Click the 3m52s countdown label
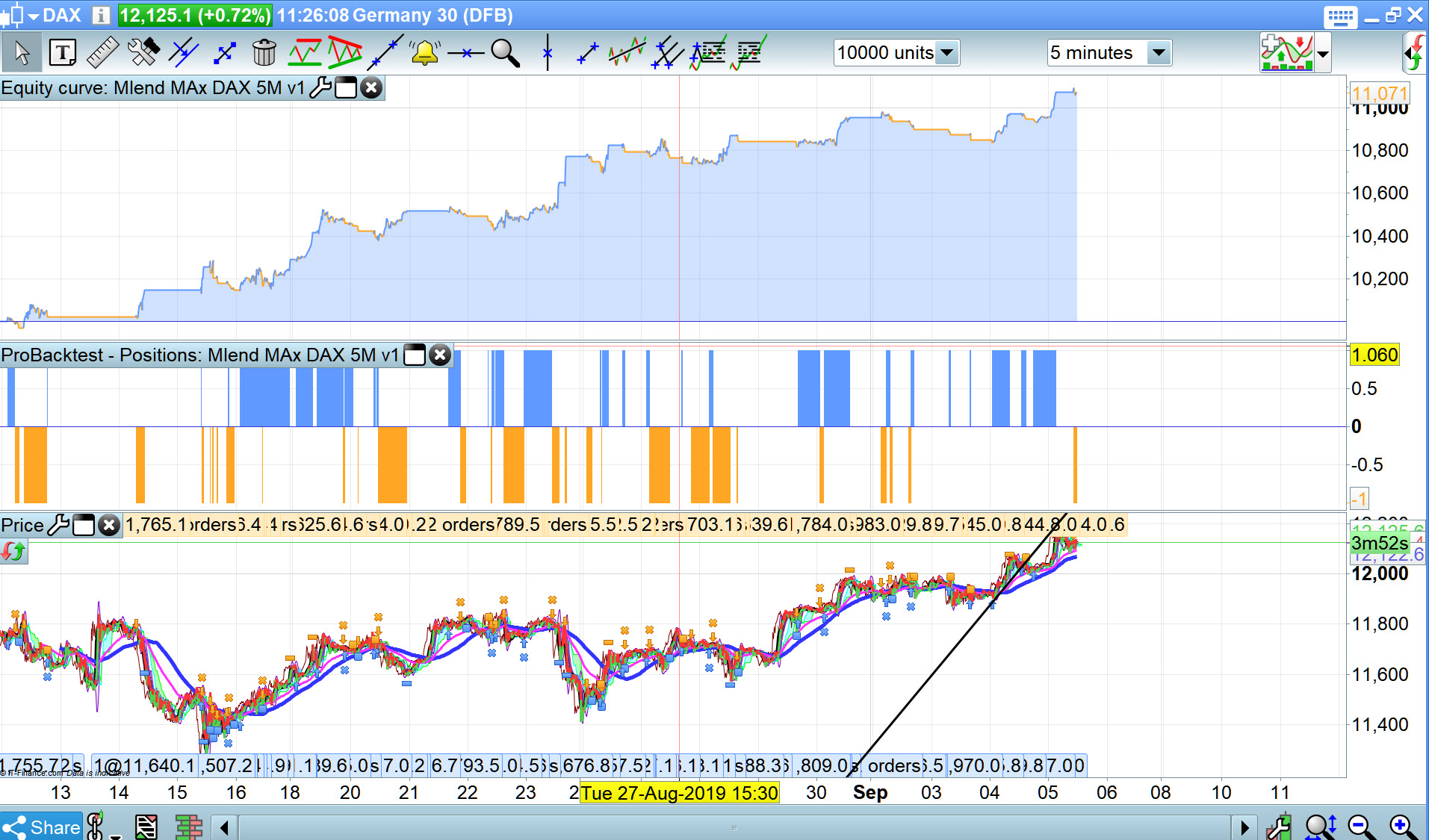 click(1379, 544)
